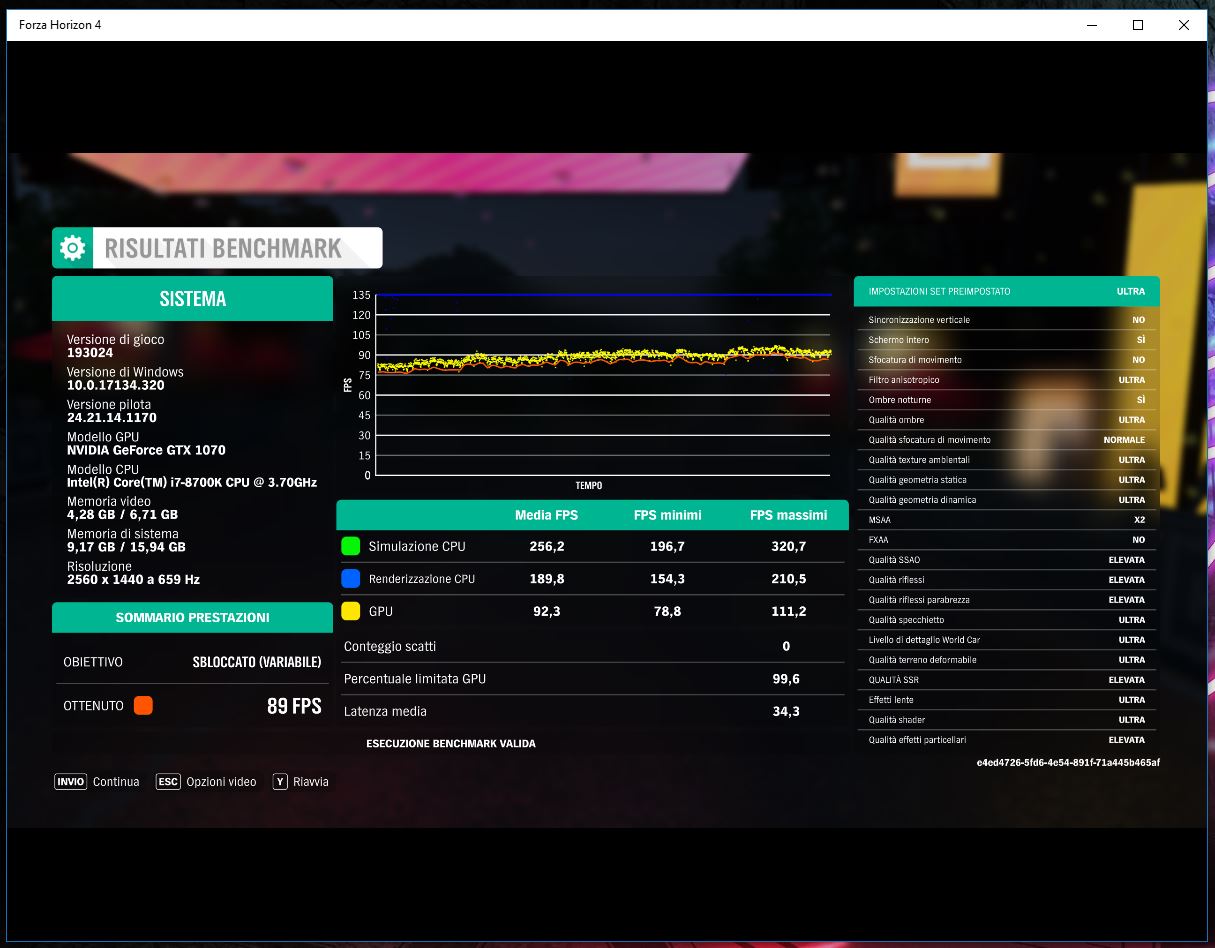Click the Livello di dettaglio World Car row
The image size is (1215, 948).
[1007, 640]
